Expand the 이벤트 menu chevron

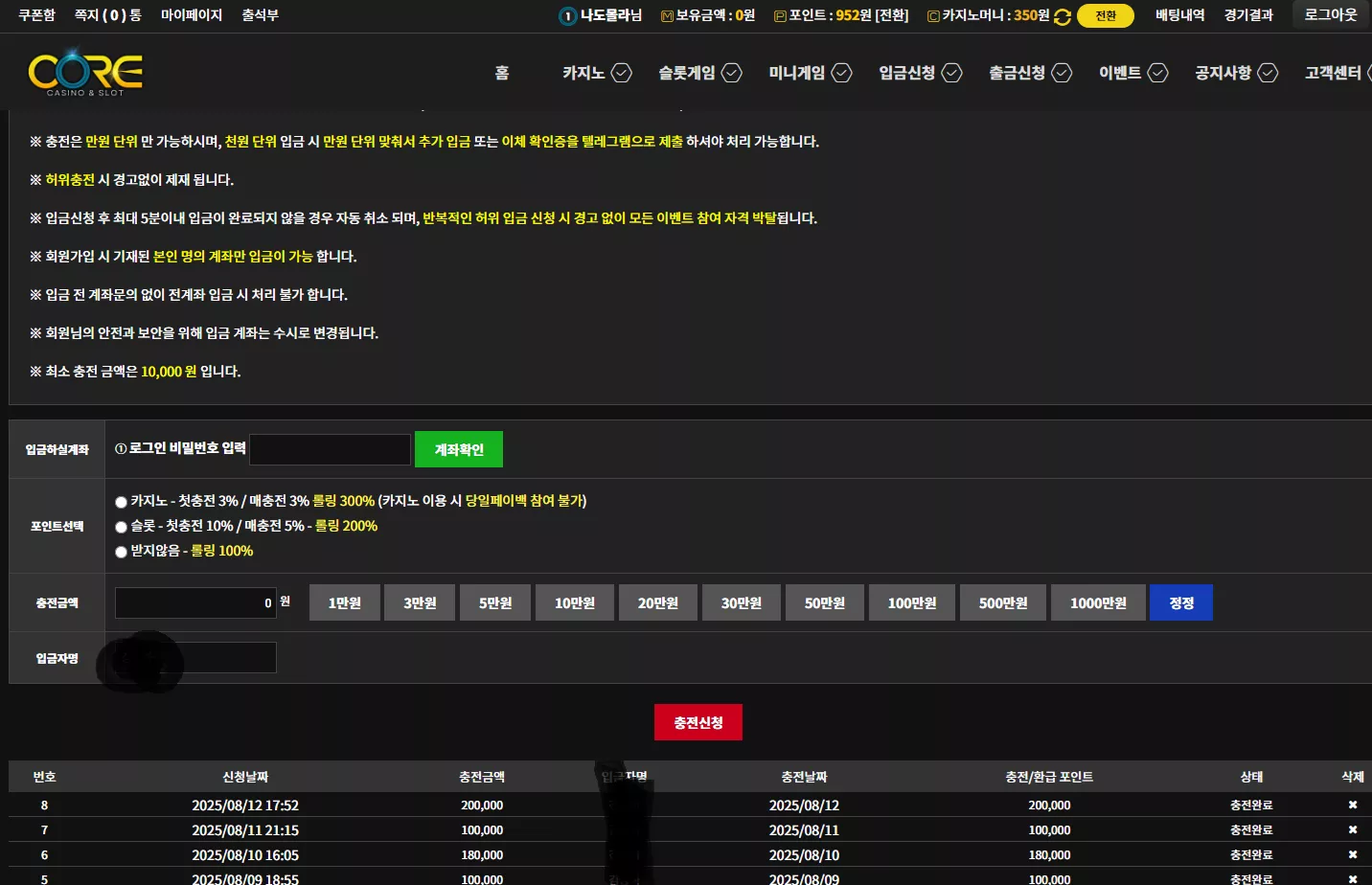(1158, 73)
